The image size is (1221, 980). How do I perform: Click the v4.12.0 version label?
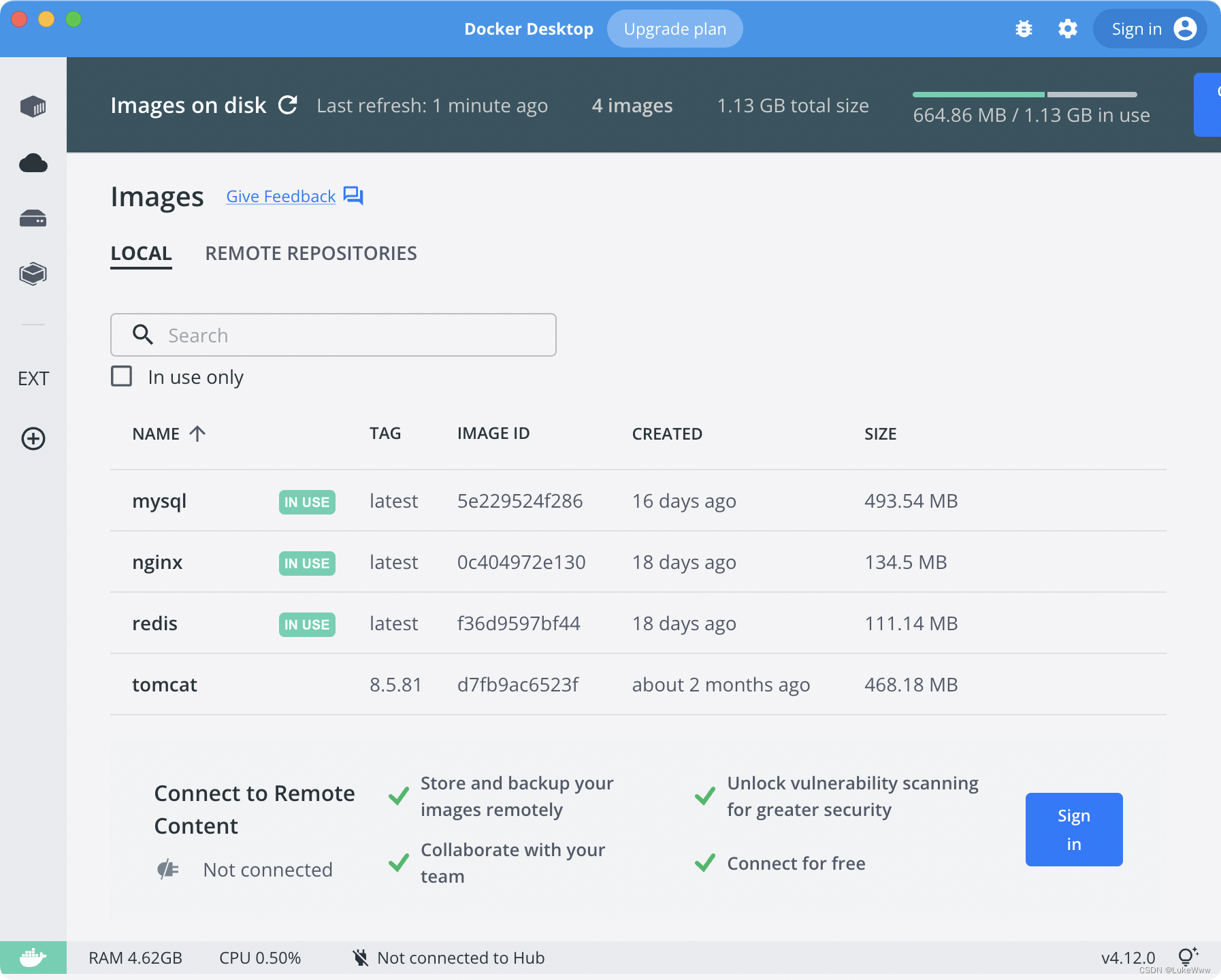[1128, 958]
